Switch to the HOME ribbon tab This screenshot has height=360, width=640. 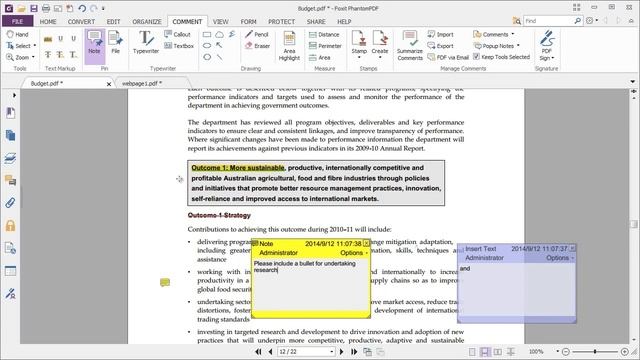[48, 21]
